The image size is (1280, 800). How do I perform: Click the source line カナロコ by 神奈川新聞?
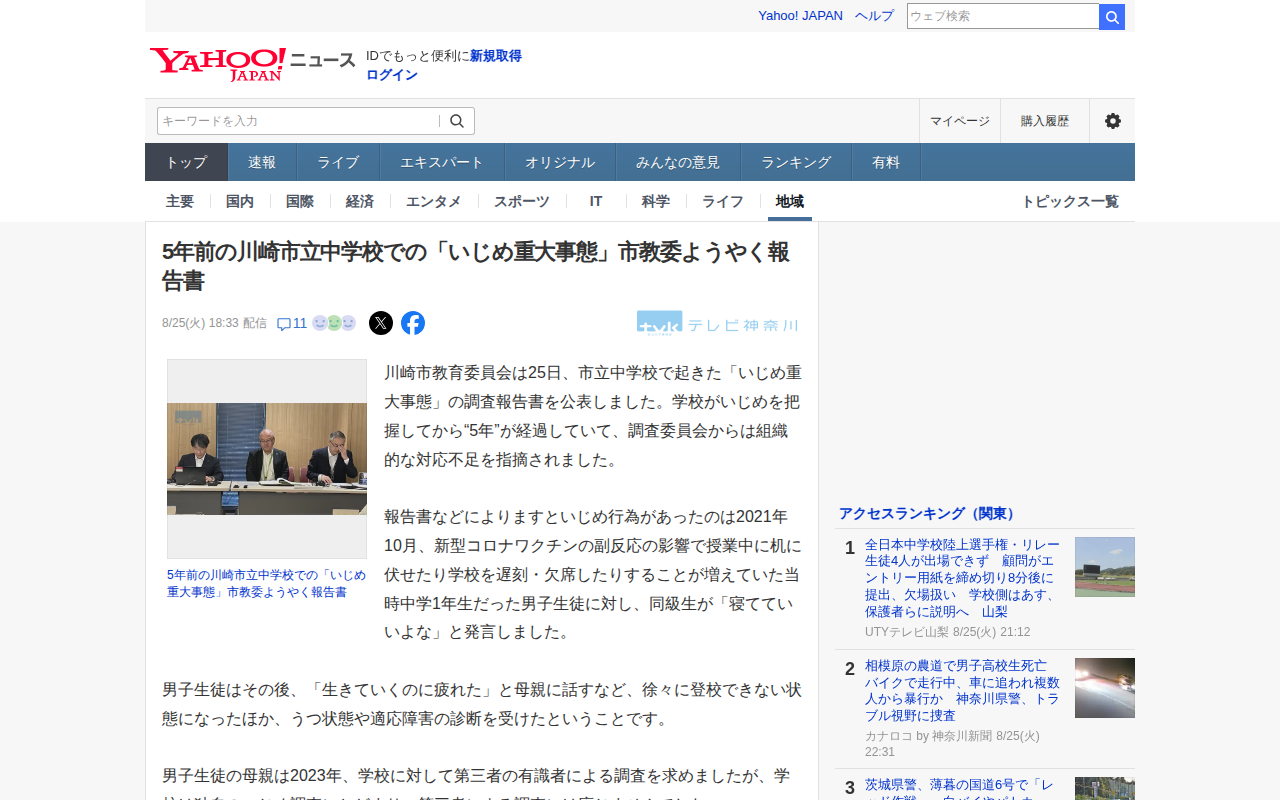(x=953, y=743)
